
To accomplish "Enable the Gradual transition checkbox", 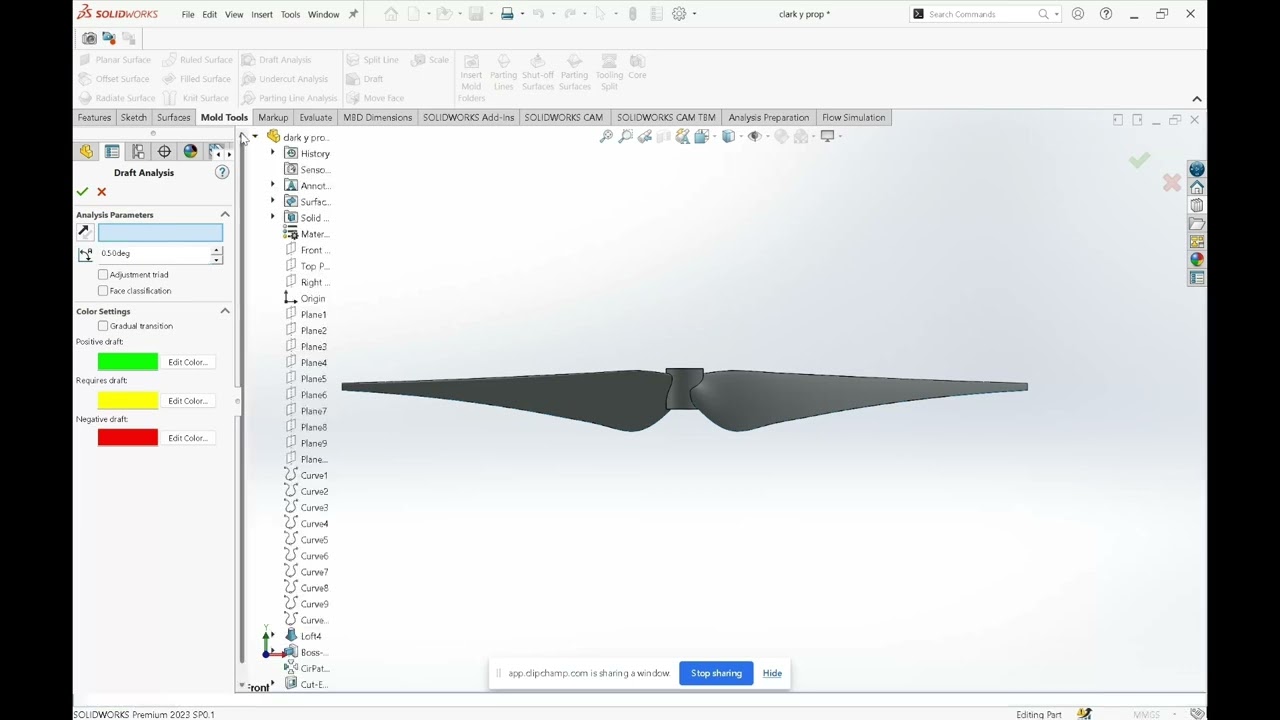I will 103,326.
